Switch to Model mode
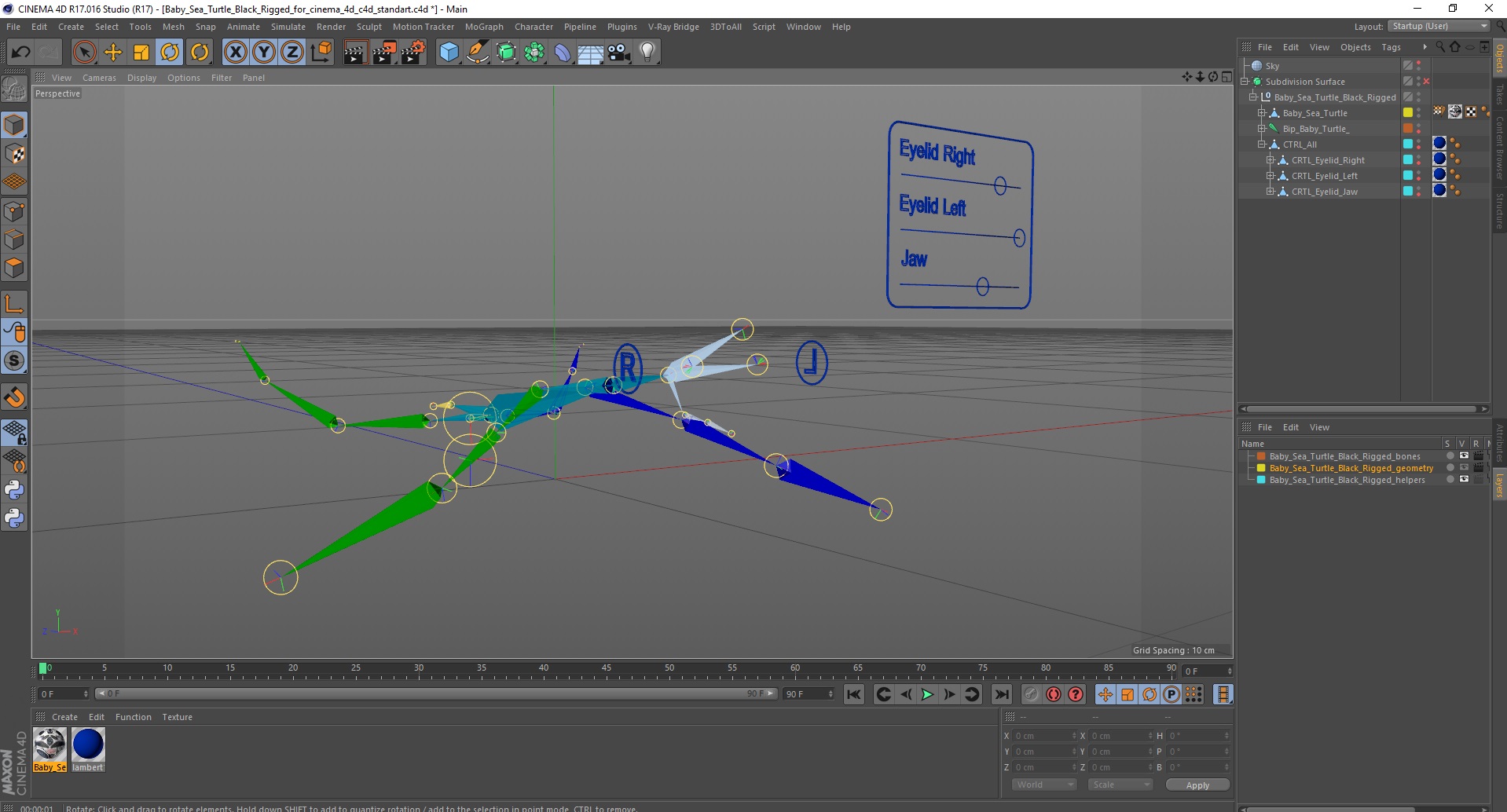 pos(14,125)
